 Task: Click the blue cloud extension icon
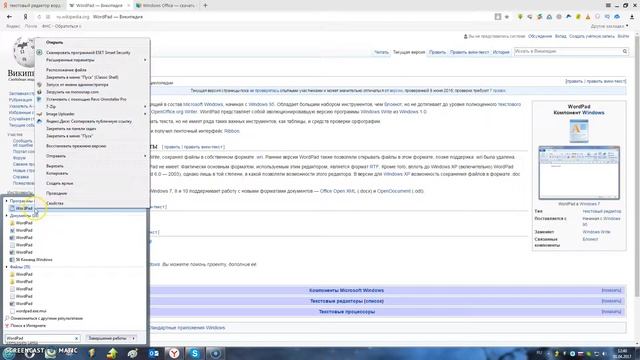pyautogui.click(x=617, y=17)
